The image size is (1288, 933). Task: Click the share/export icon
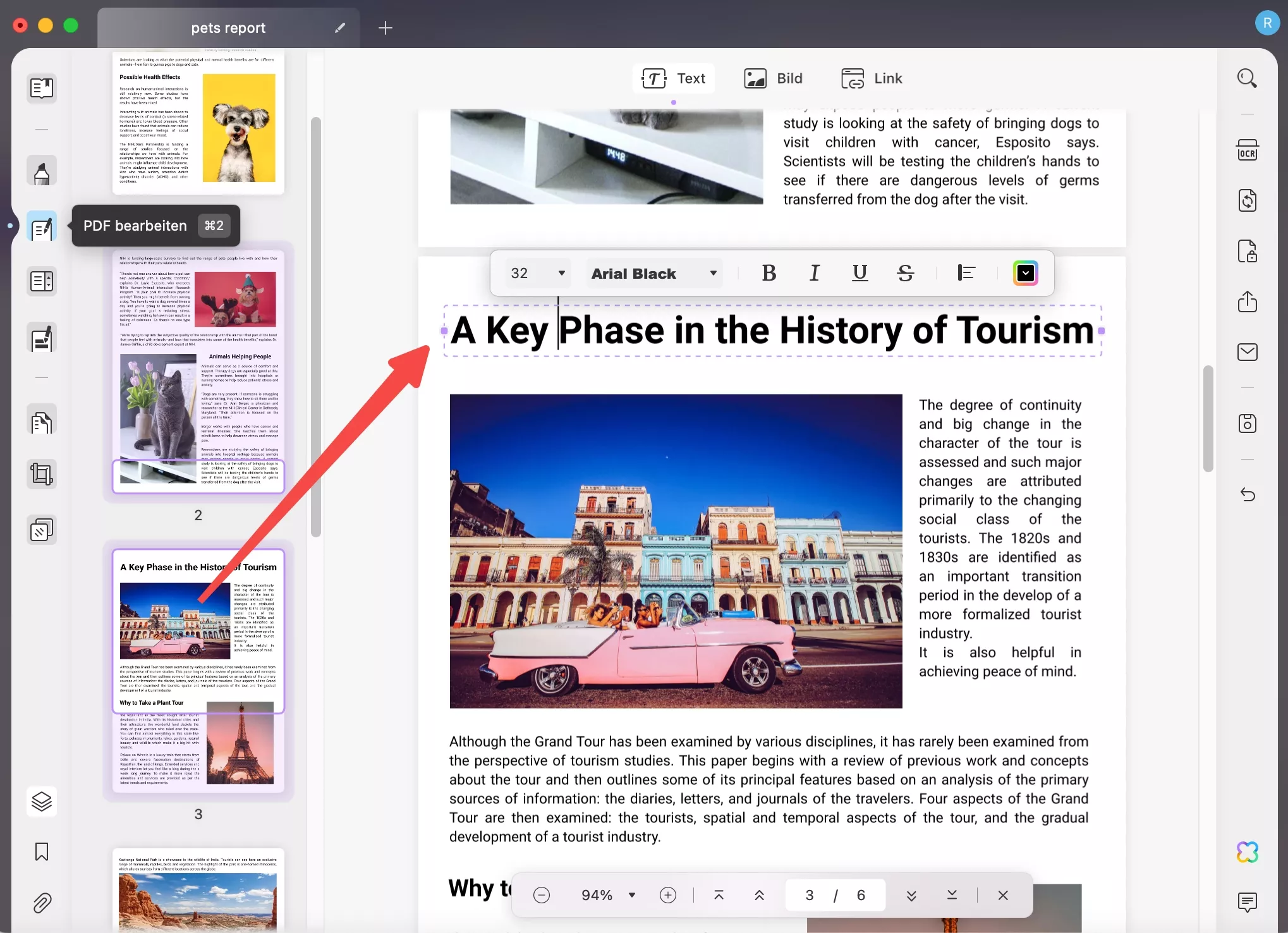pos(1247,302)
